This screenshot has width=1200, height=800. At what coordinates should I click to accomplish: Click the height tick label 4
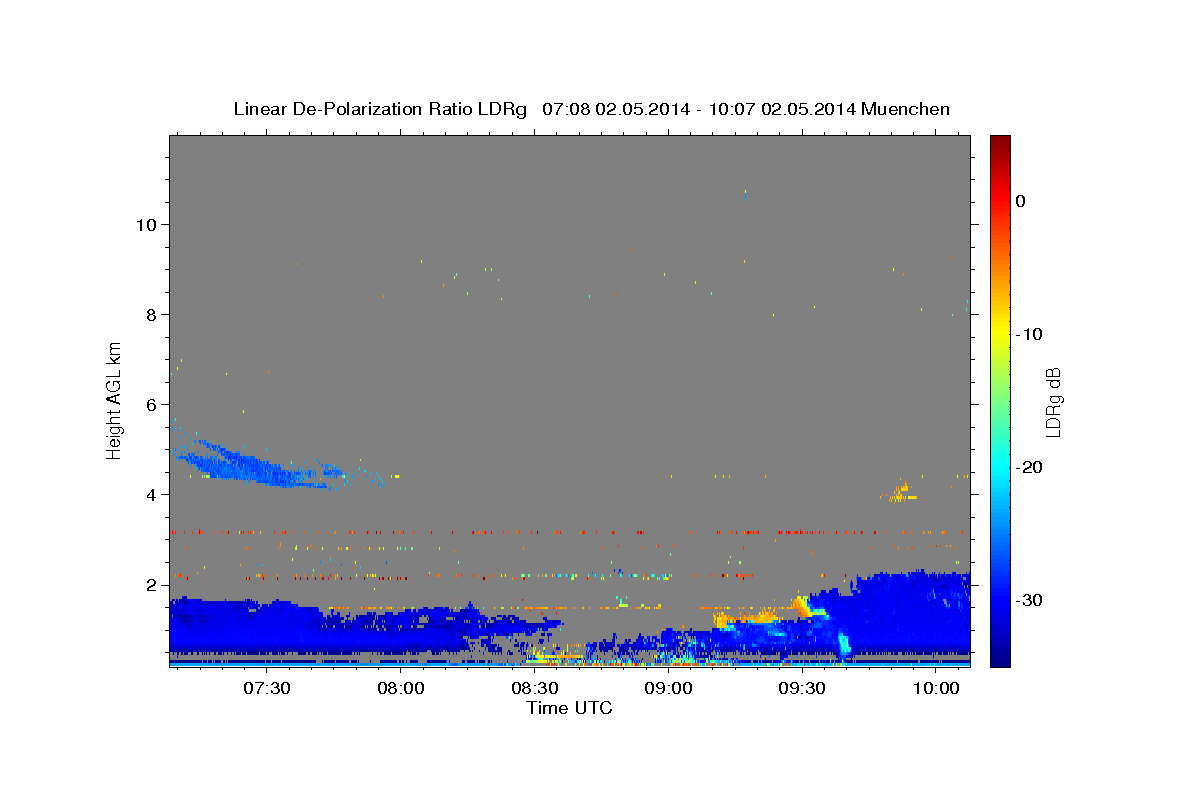(152, 494)
